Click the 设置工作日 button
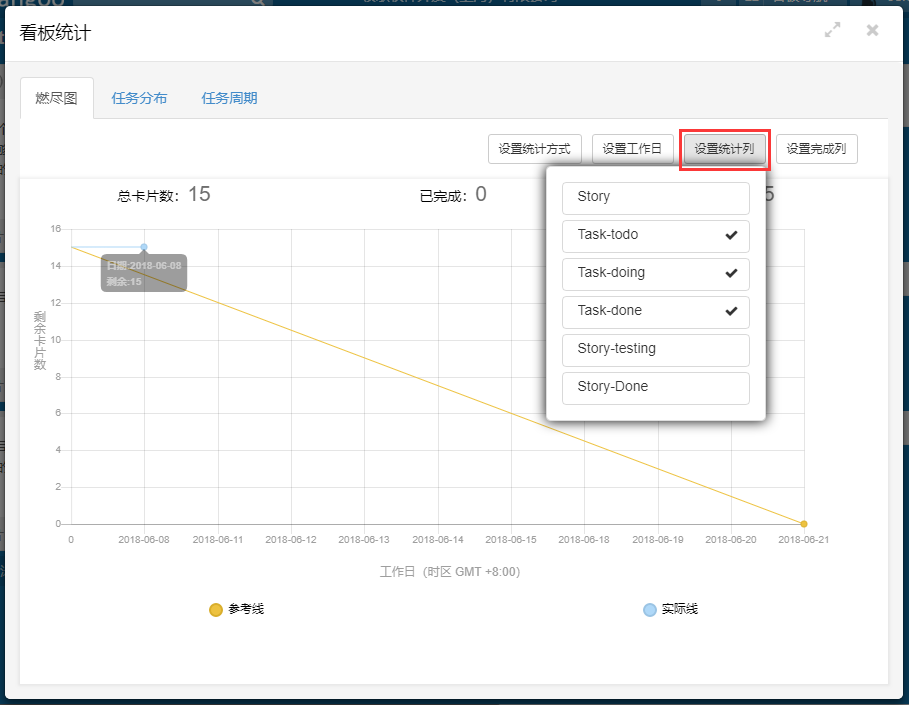 tap(632, 149)
